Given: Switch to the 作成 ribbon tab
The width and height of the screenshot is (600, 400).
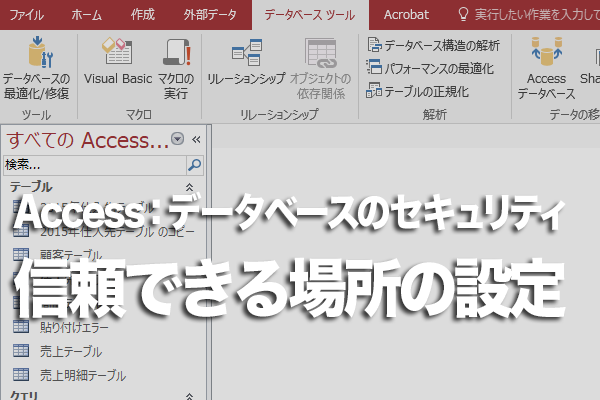Looking at the screenshot, I should pos(142,15).
